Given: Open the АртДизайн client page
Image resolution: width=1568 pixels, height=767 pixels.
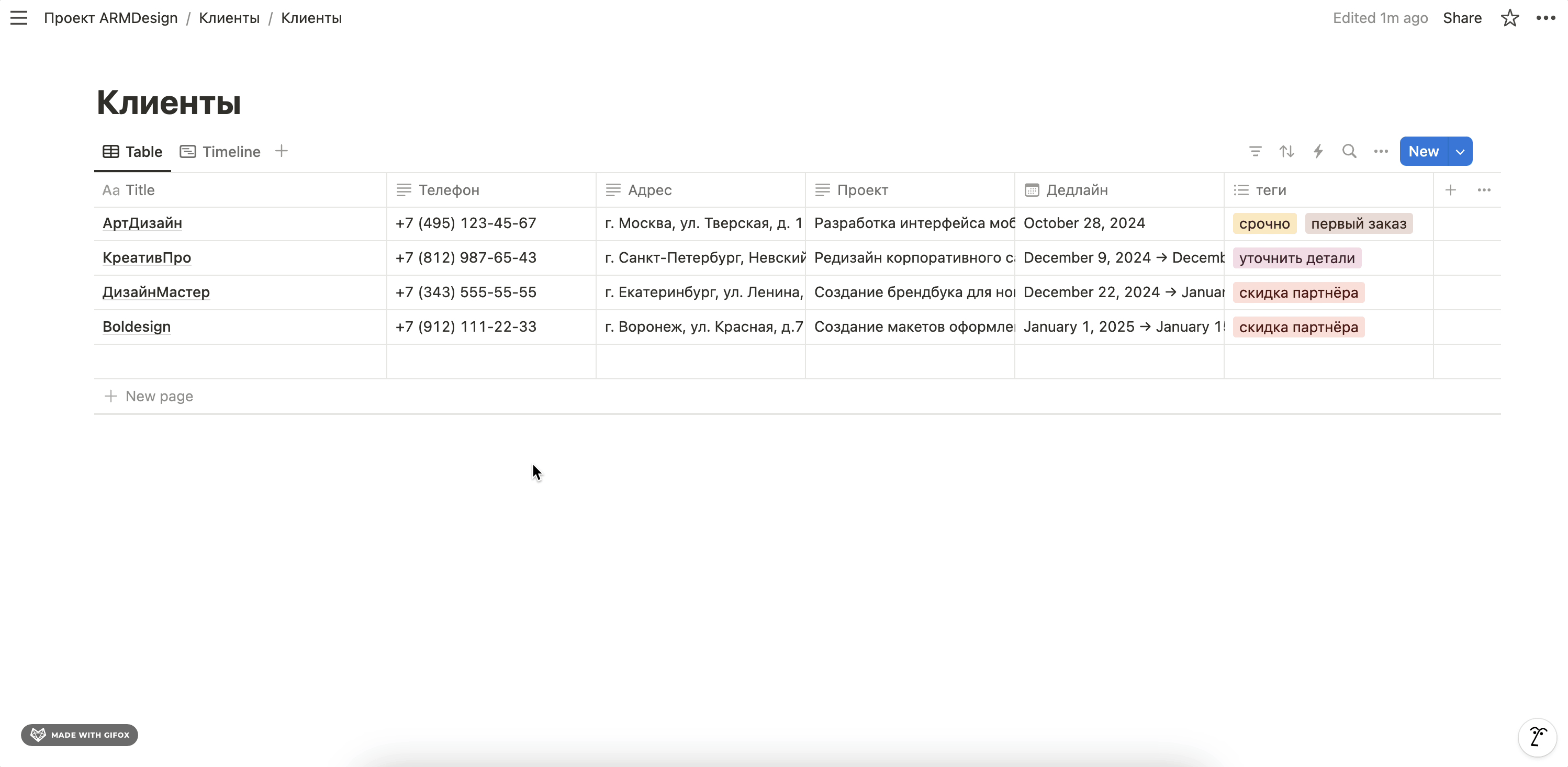Looking at the screenshot, I should point(142,223).
